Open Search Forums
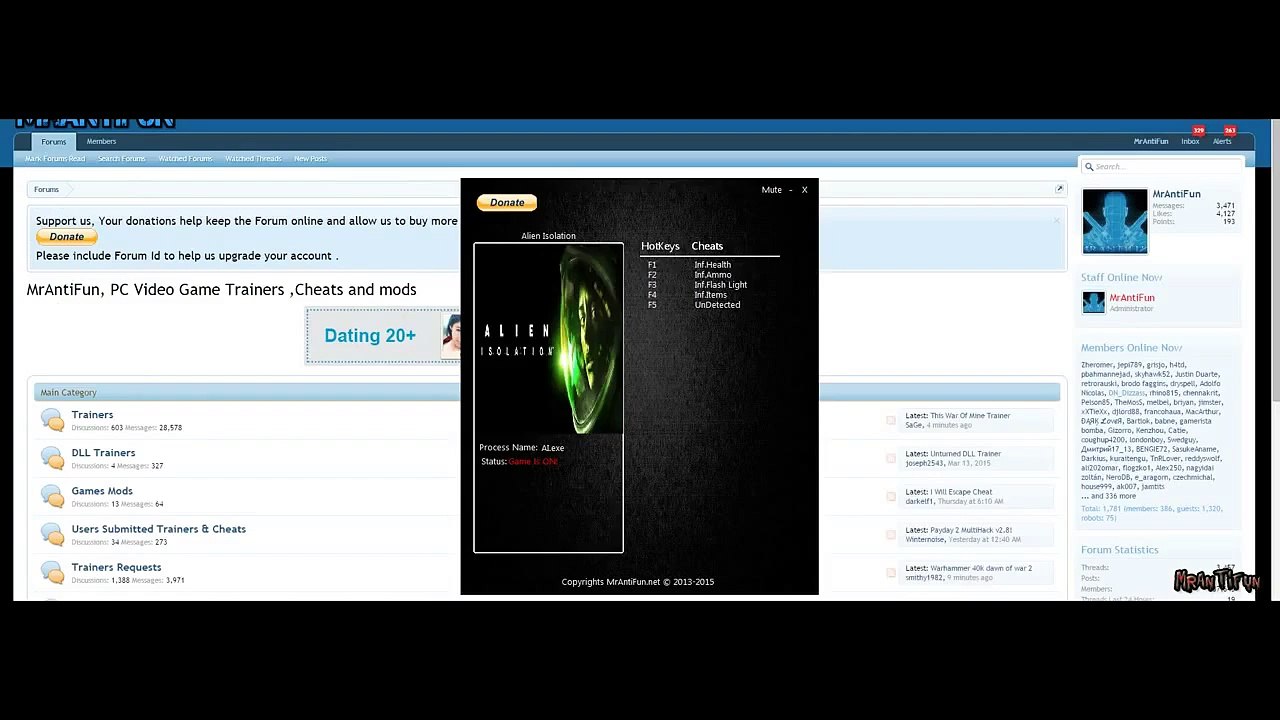This screenshot has width=1280, height=720. [x=121, y=159]
